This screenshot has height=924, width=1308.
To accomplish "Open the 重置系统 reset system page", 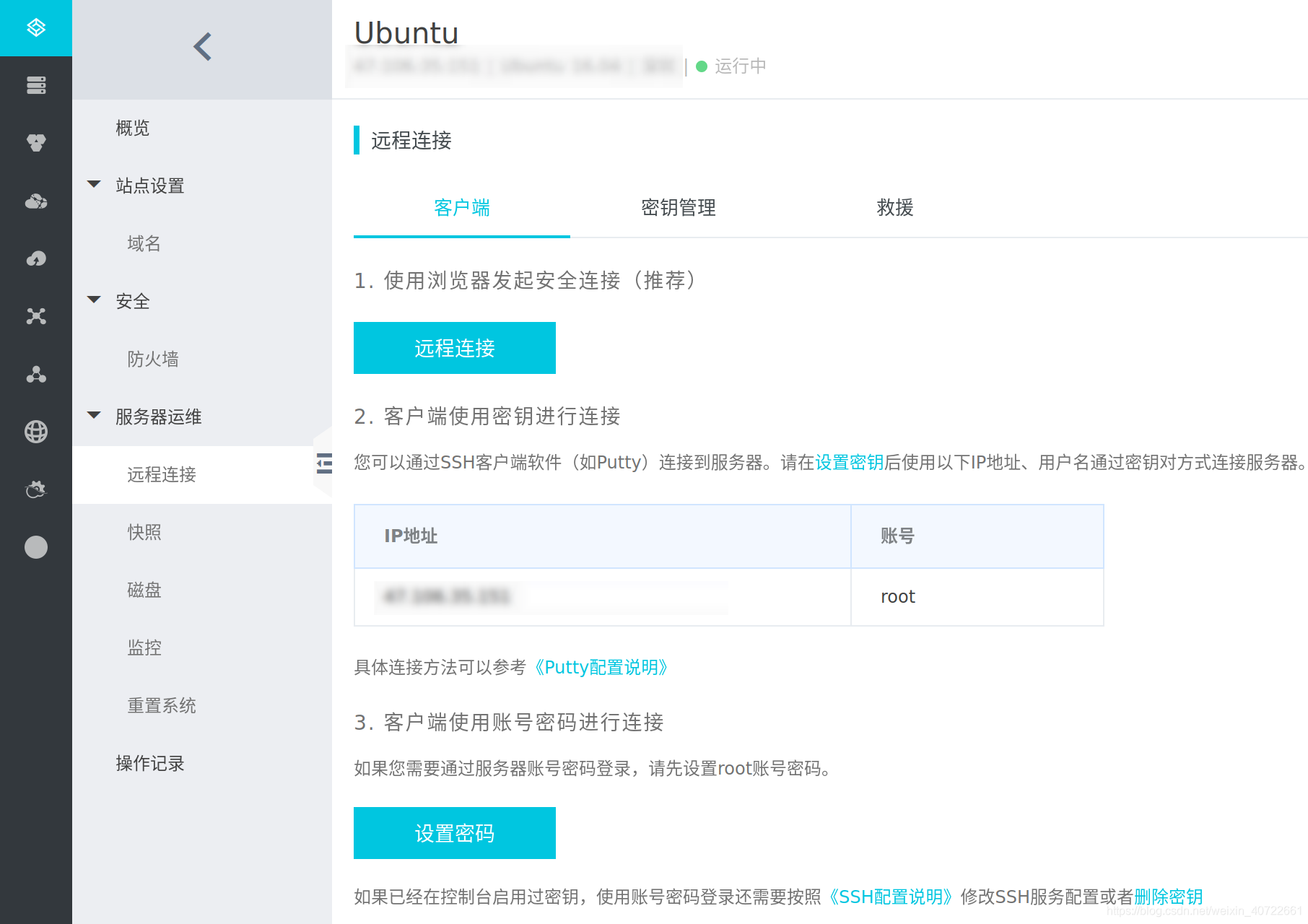I will (x=162, y=705).
